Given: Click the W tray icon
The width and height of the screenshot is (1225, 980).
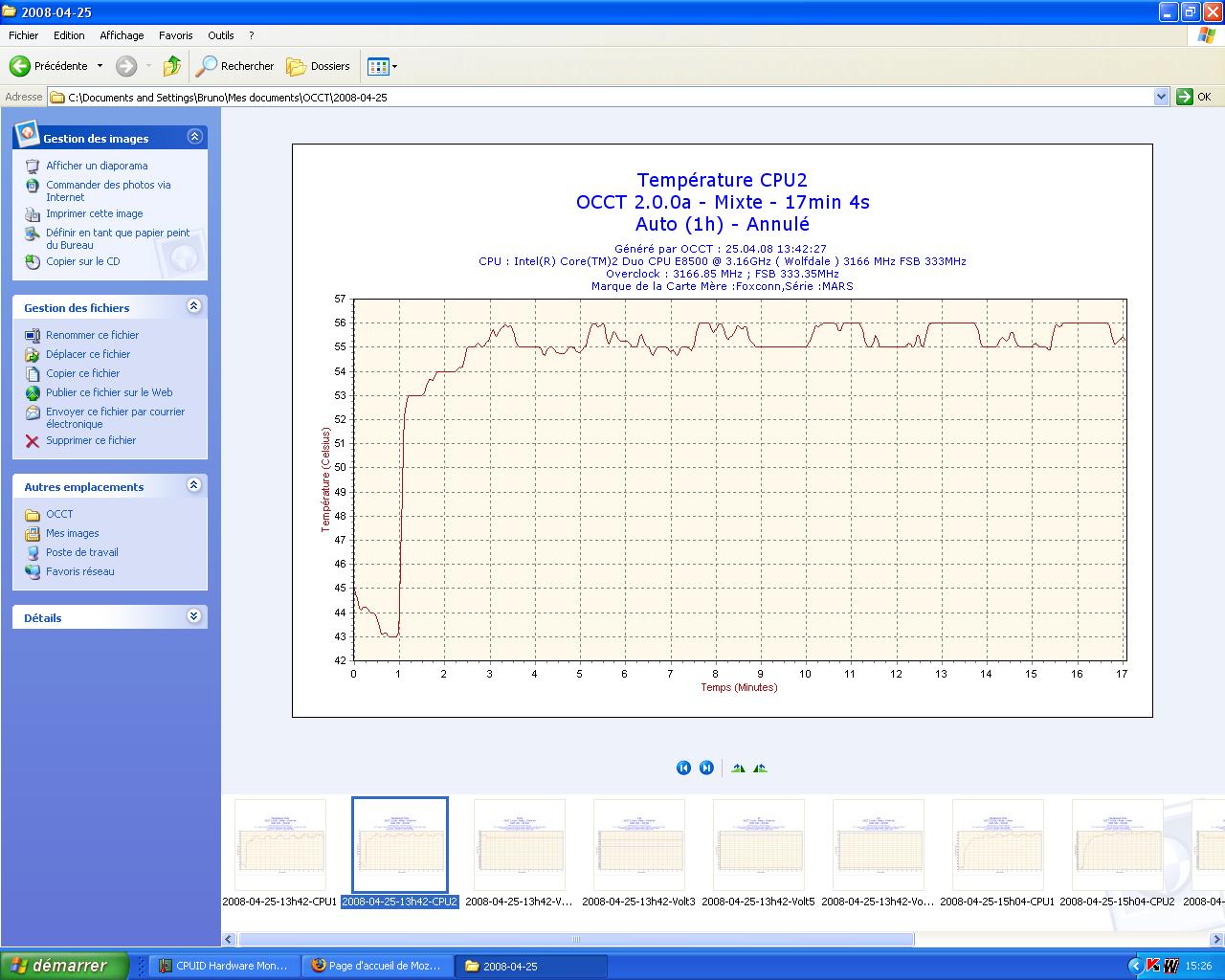Looking at the screenshot, I should 1170,966.
